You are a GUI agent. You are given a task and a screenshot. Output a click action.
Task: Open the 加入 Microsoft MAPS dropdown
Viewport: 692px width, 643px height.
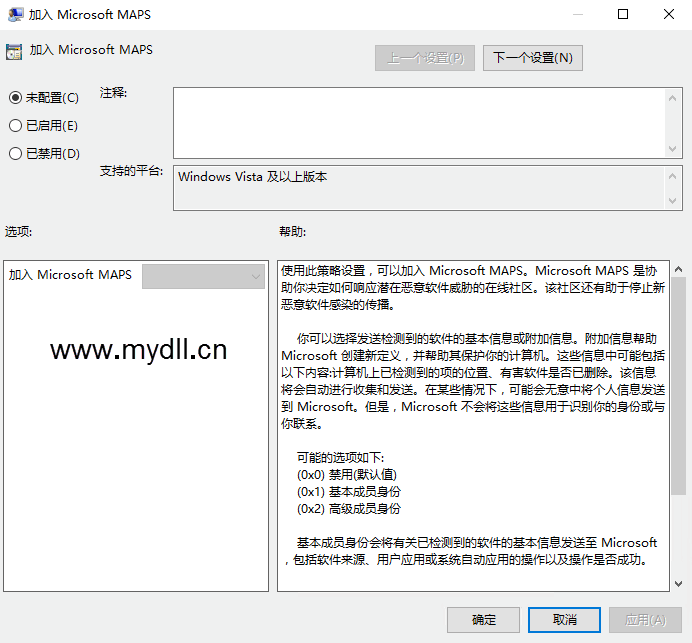coord(203,276)
